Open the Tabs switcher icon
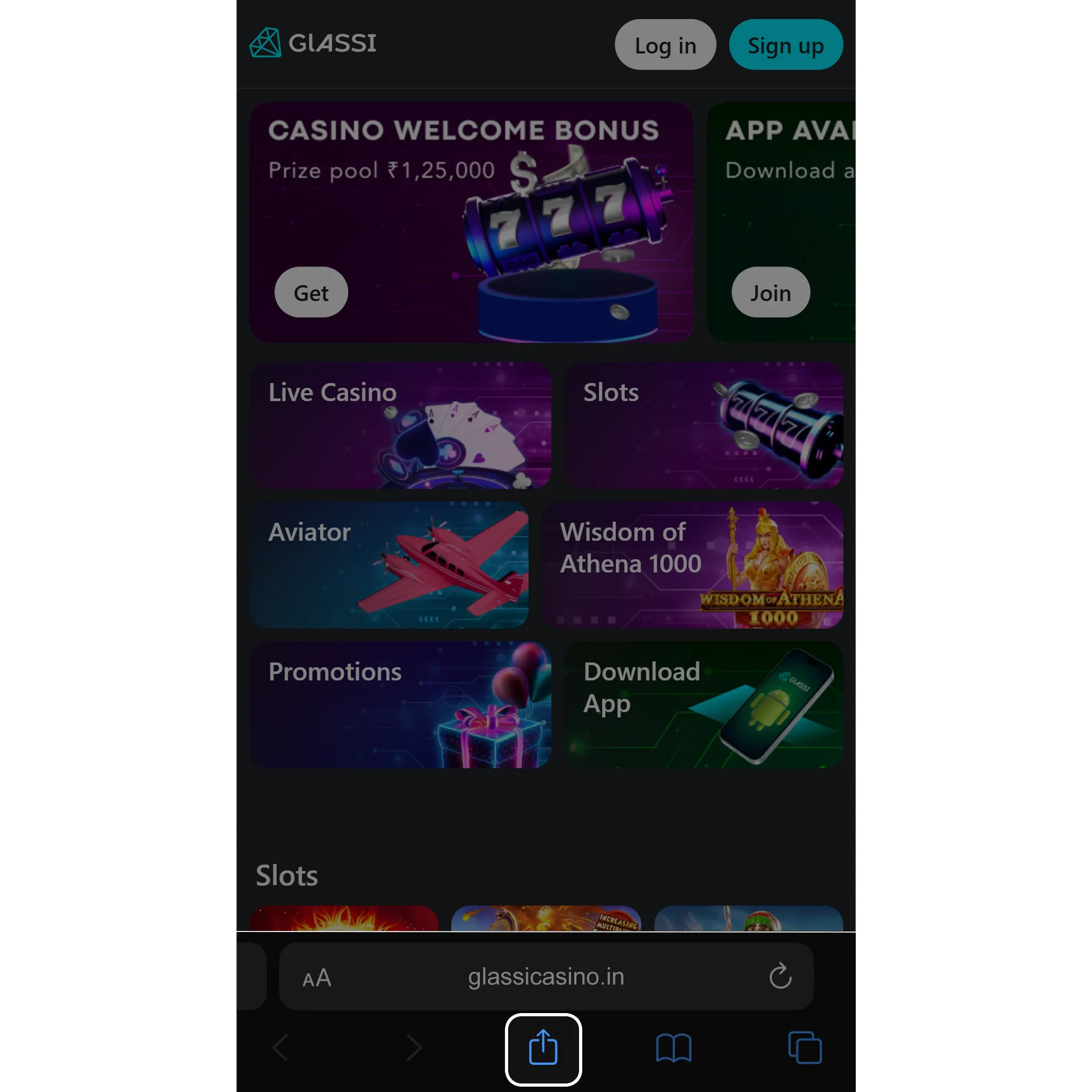 (x=805, y=1046)
